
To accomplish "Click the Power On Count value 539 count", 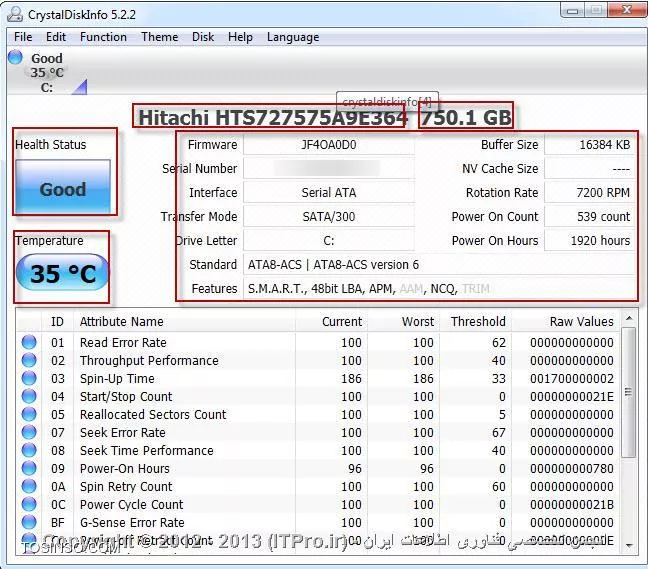I will [x=590, y=217].
